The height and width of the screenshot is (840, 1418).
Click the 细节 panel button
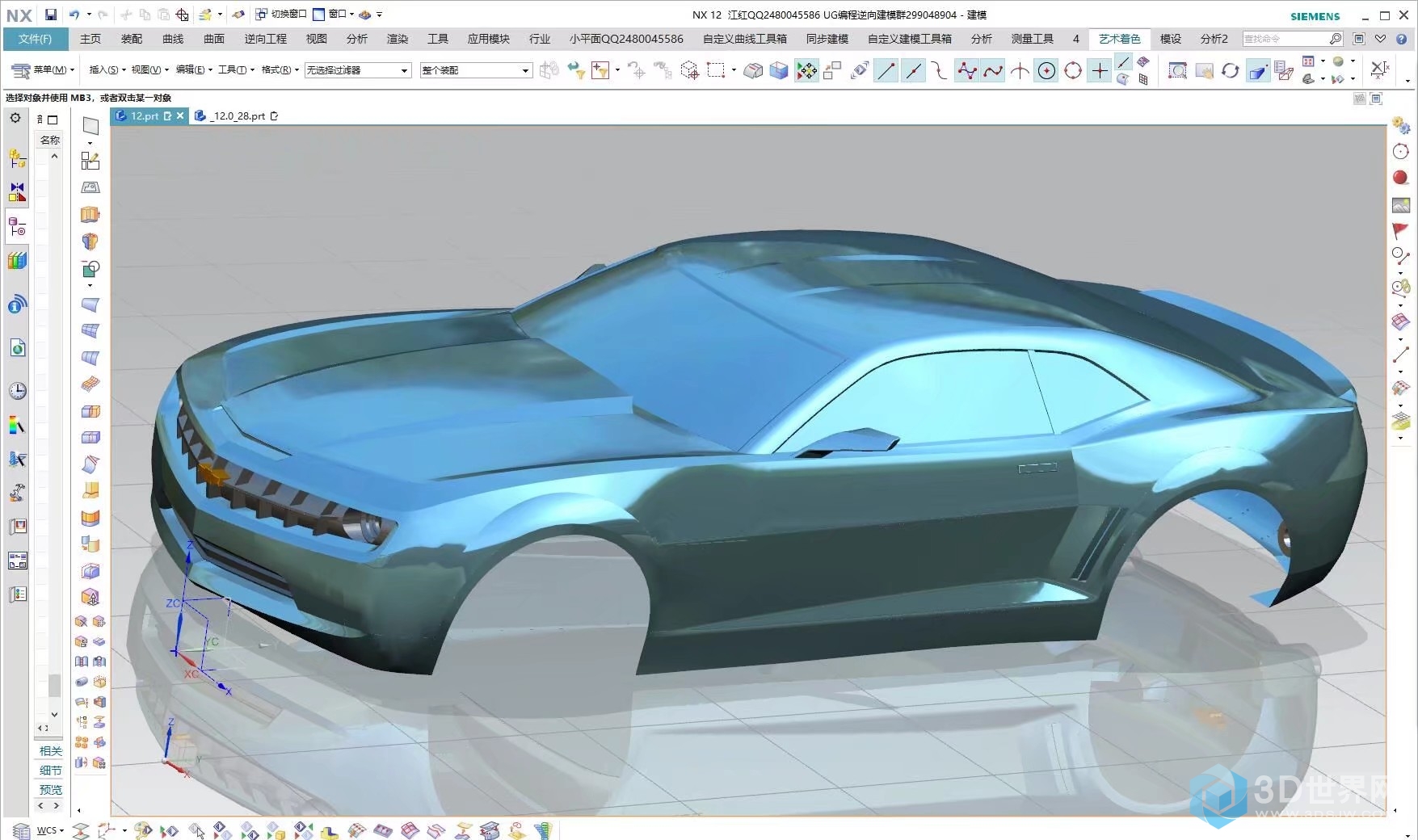click(51, 771)
